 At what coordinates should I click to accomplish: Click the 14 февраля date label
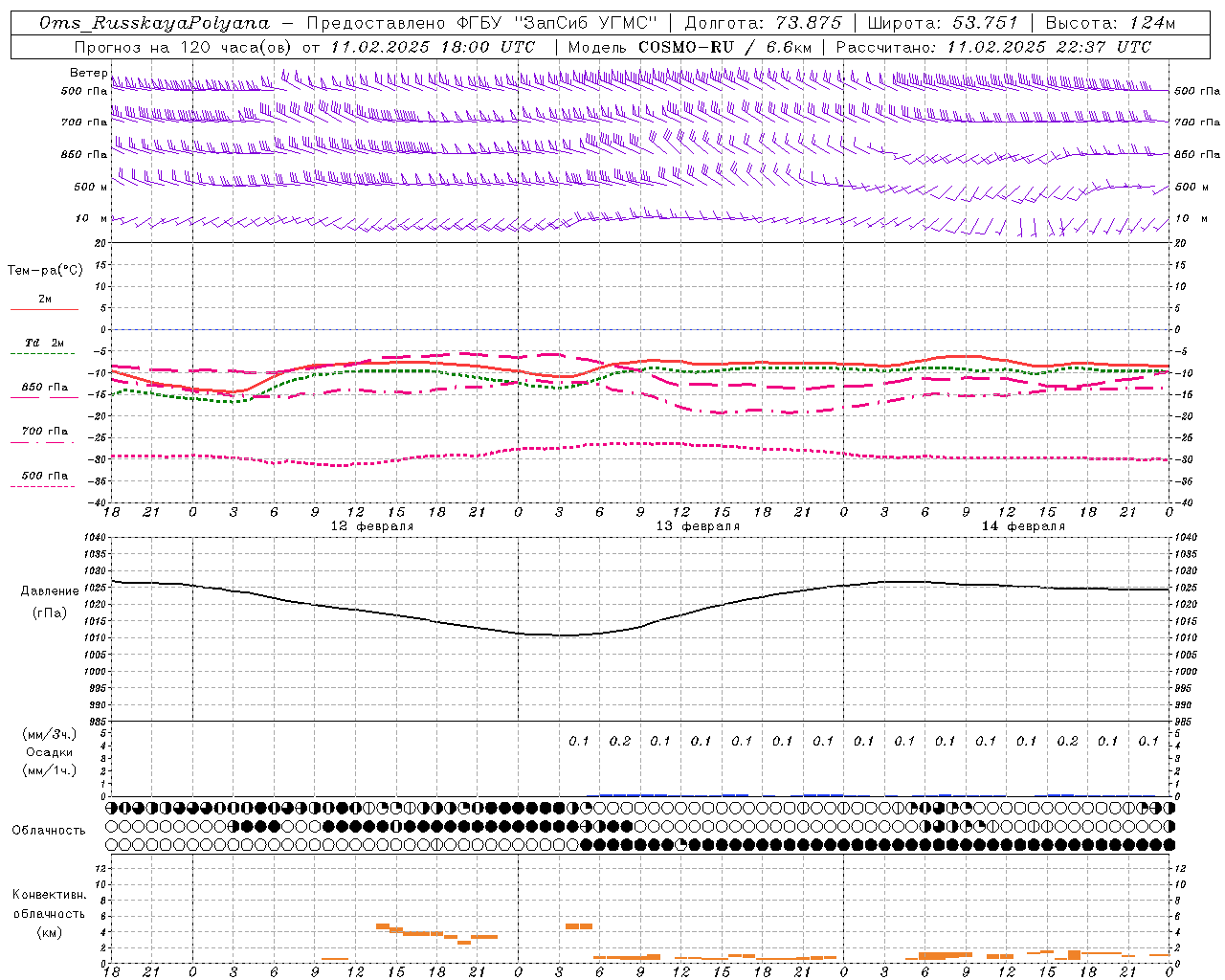tap(1023, 526)
